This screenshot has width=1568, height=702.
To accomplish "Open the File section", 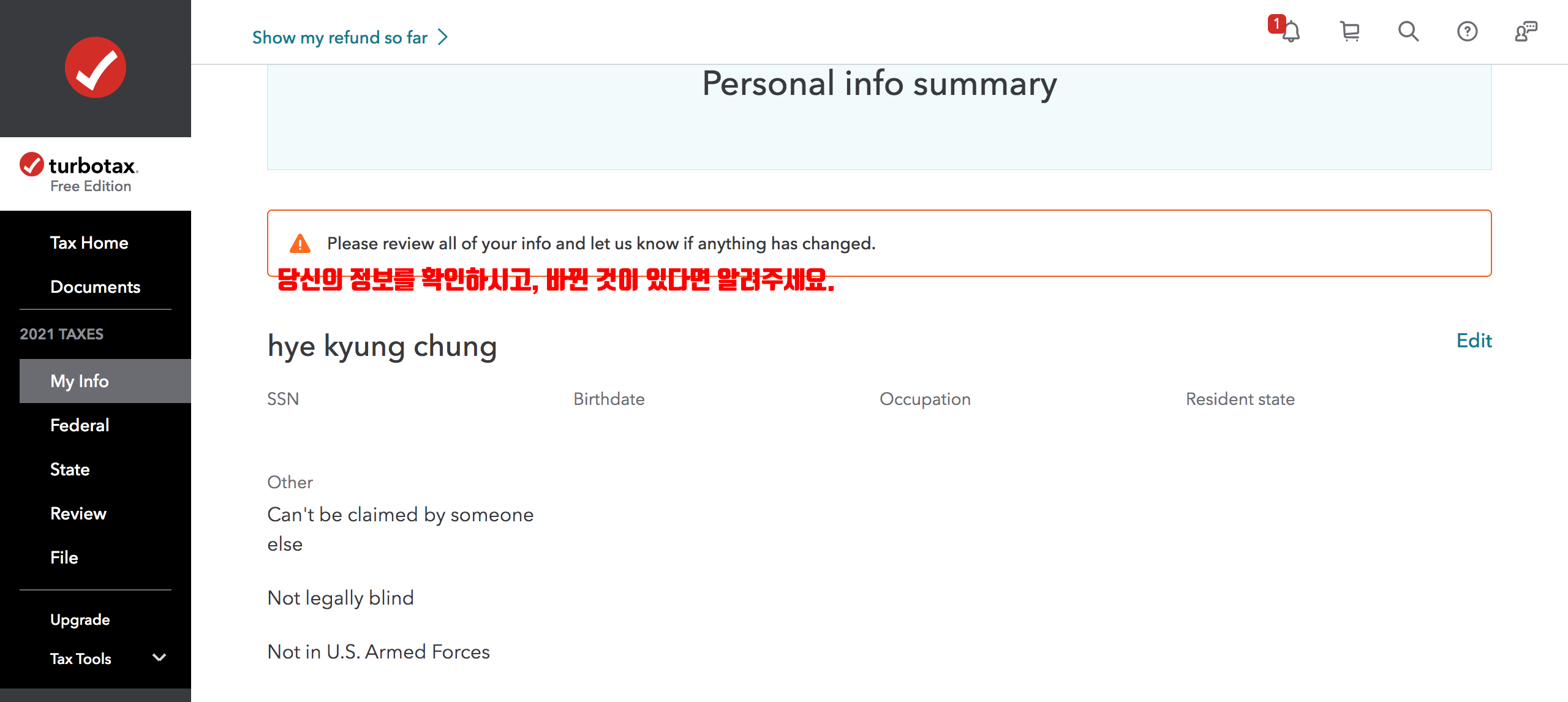I will coord(64,557).
